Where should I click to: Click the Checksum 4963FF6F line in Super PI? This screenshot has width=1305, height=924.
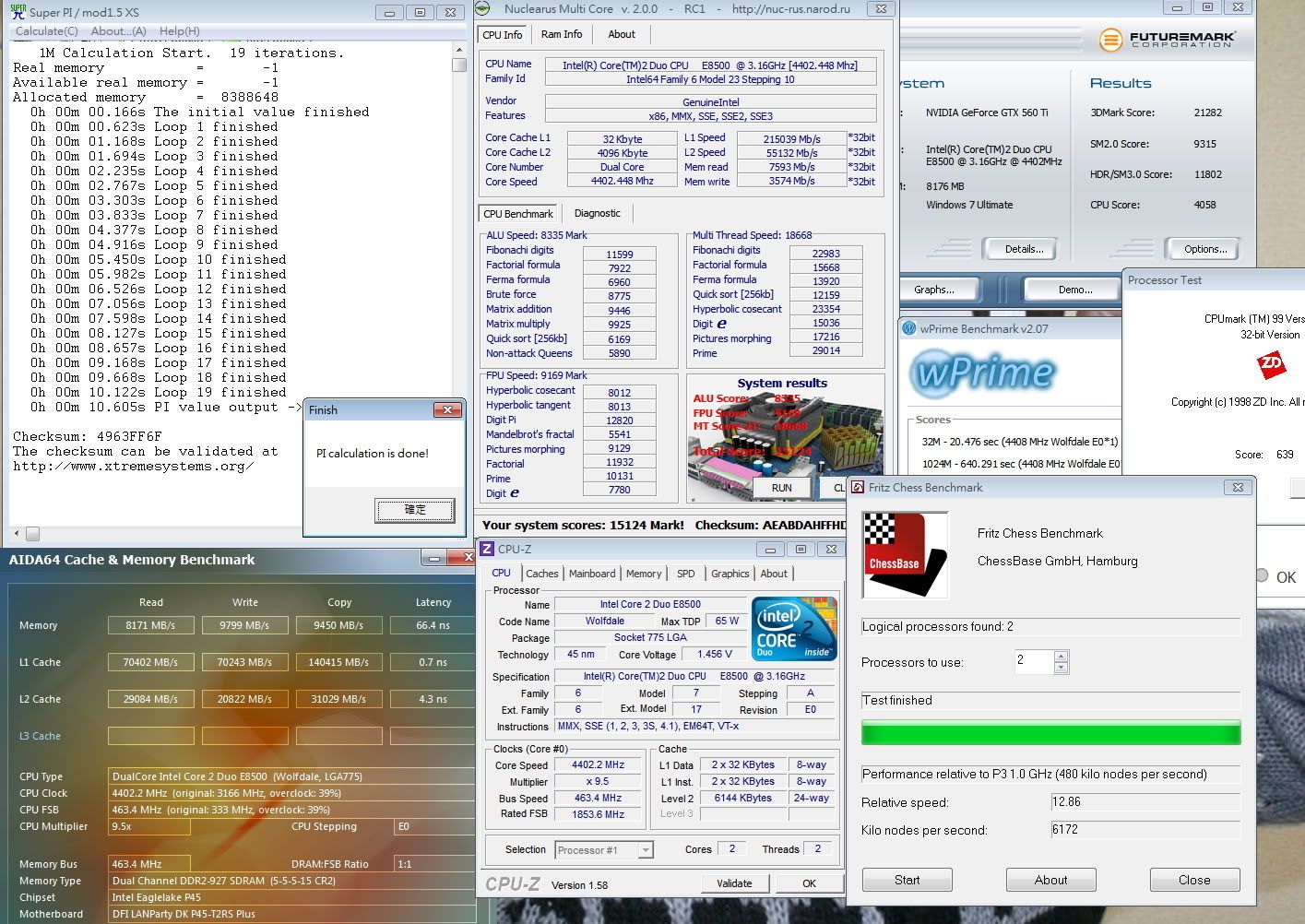click(x=87, y=436)
